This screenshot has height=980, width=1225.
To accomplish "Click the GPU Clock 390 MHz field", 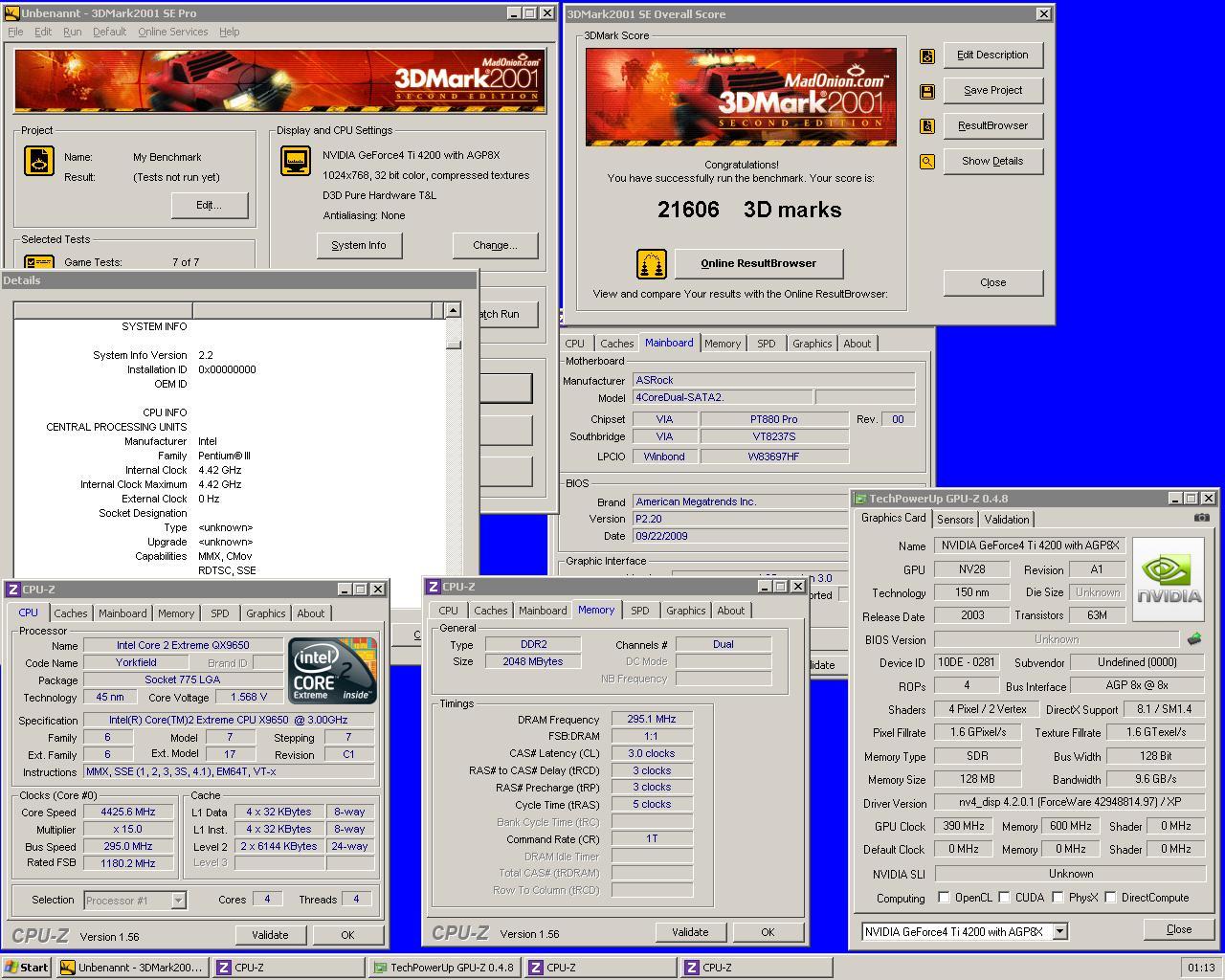I will click(966, 826).
